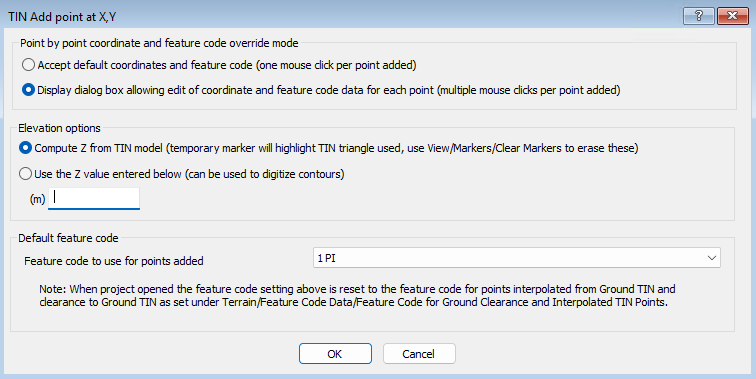The image size is (756, 379).
Task: Click the Elevation options group heading
Action: tap(59, 128)
